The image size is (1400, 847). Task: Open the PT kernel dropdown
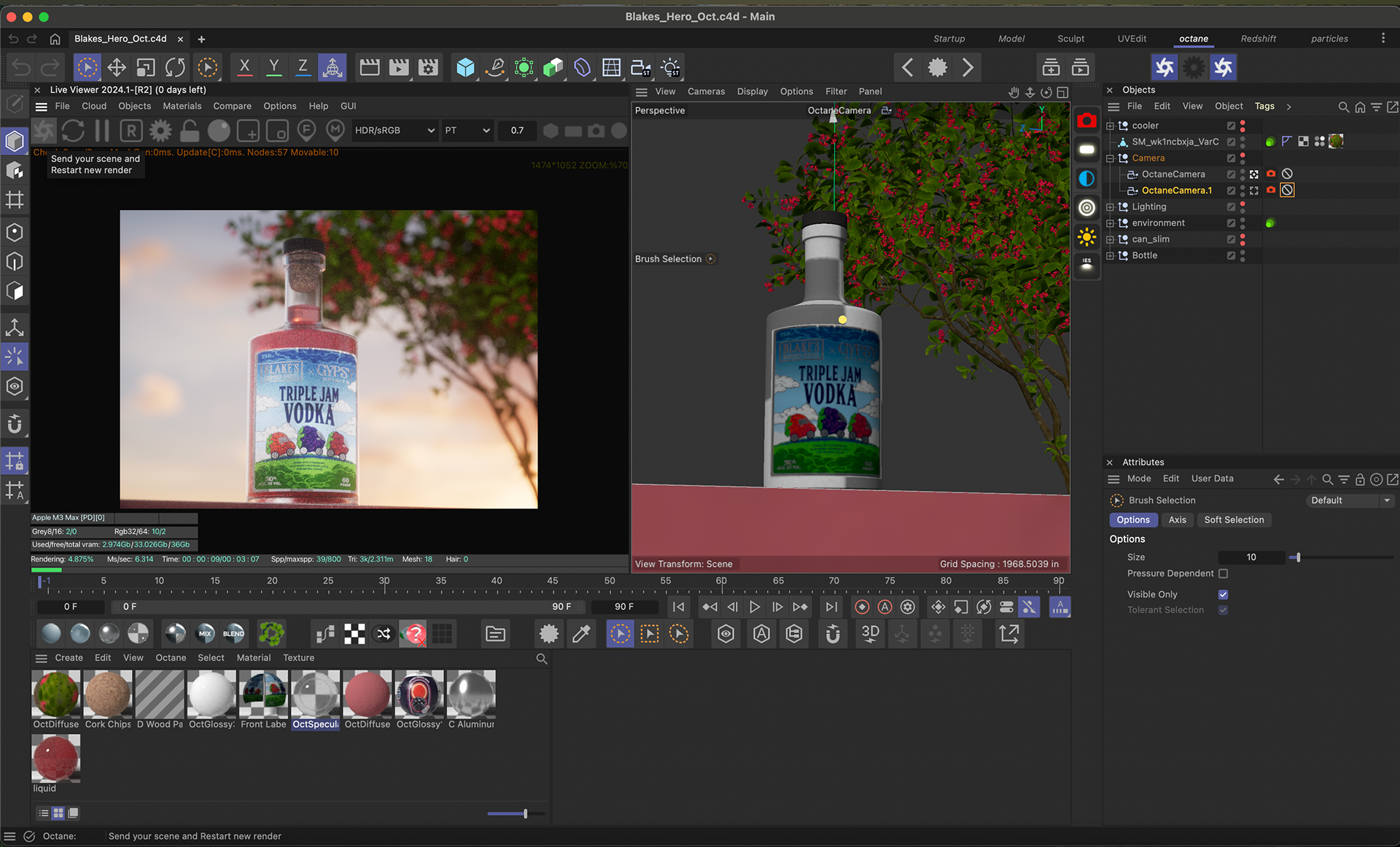pyautogui.click(x=467, y=131)
